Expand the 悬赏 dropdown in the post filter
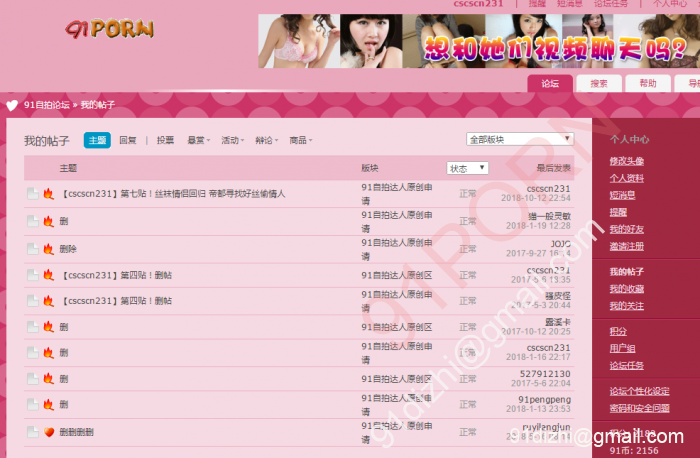Viewport: 700px width, 458px height. click(x=198, y=141)
